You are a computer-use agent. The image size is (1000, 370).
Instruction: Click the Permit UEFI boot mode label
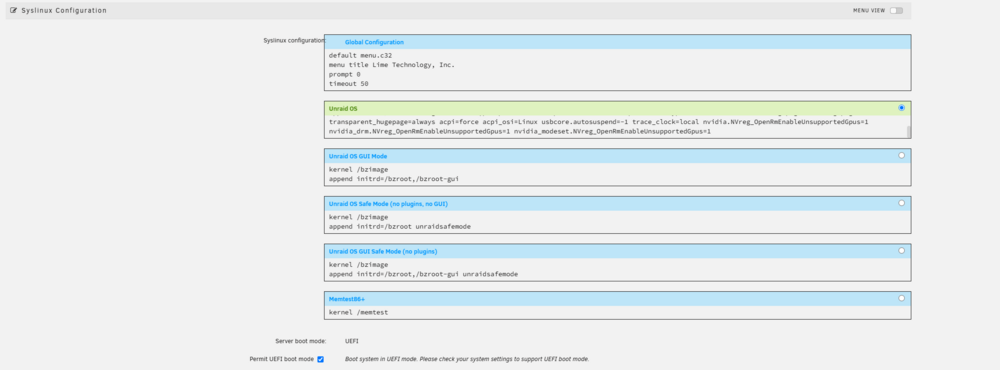pyautogui.click(x=281, y=359)
